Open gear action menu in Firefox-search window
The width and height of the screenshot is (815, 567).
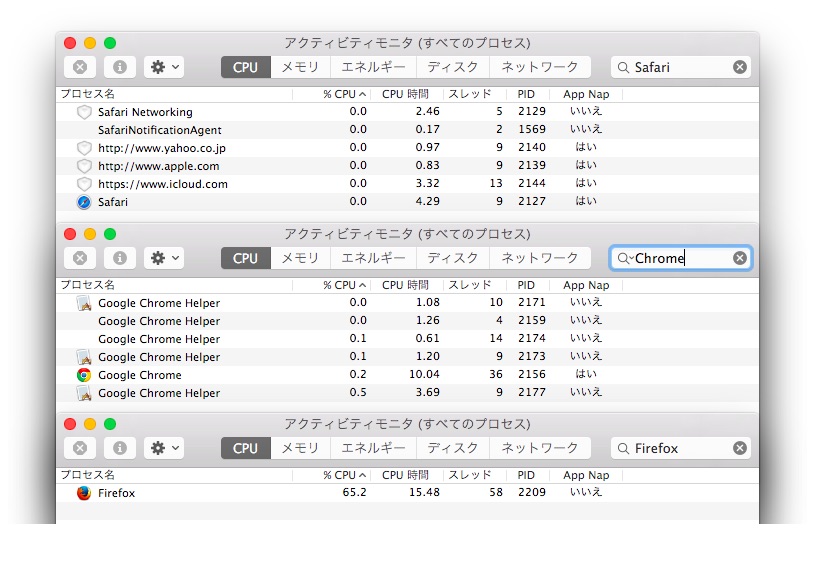[164, 448]
